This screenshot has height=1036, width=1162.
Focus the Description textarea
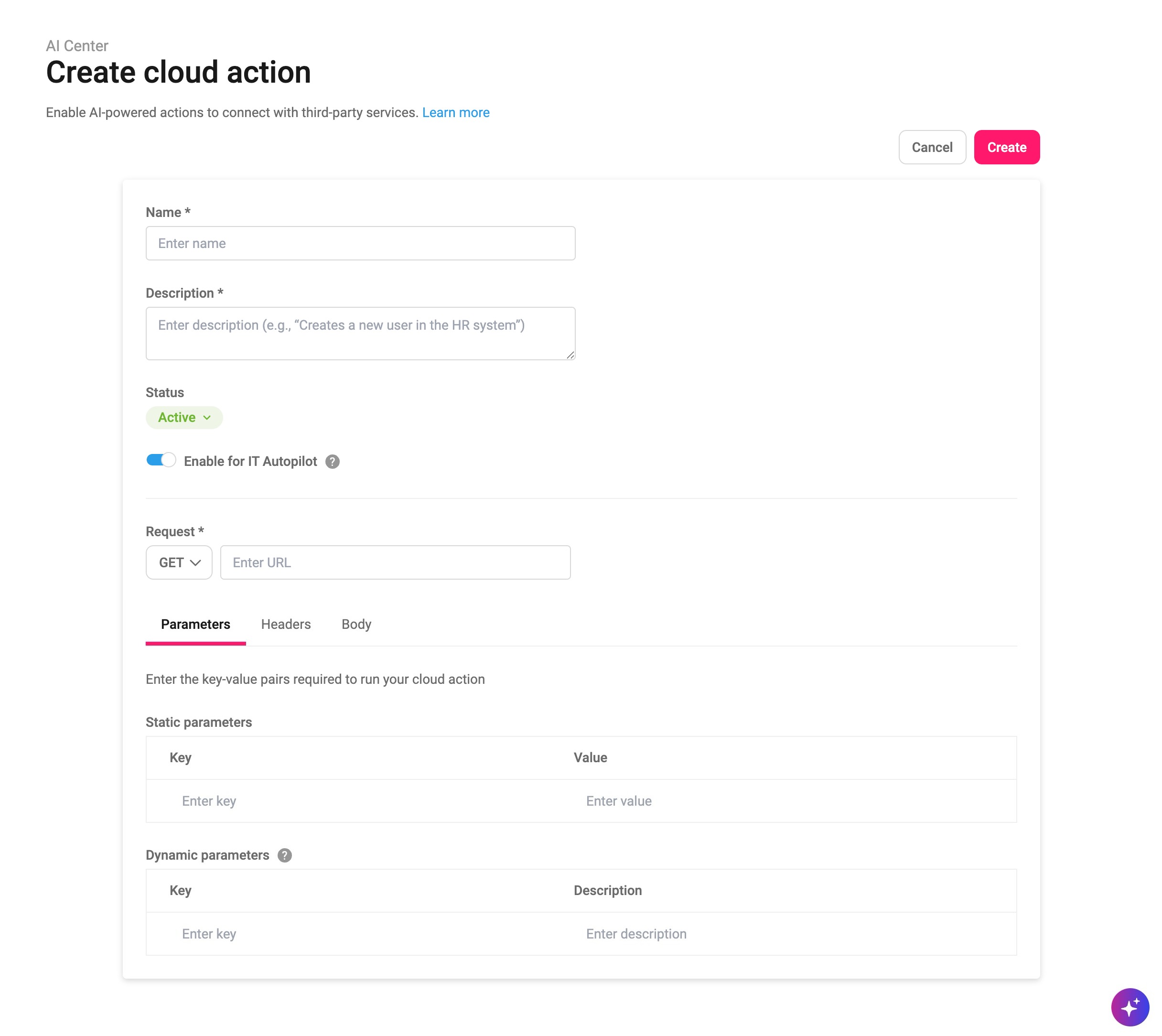[x=361, y=334]
